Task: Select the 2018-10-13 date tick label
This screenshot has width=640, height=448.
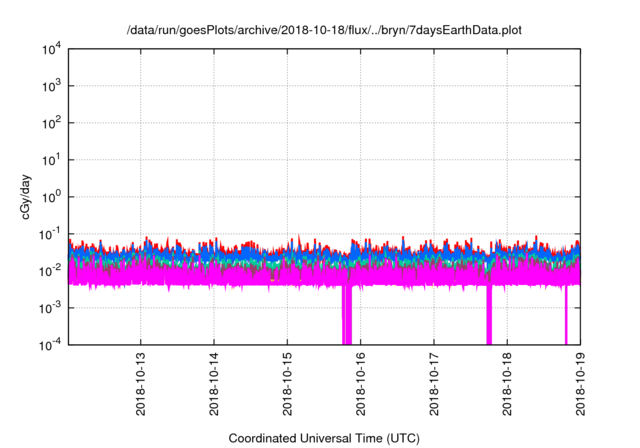Action: point(140,384)
